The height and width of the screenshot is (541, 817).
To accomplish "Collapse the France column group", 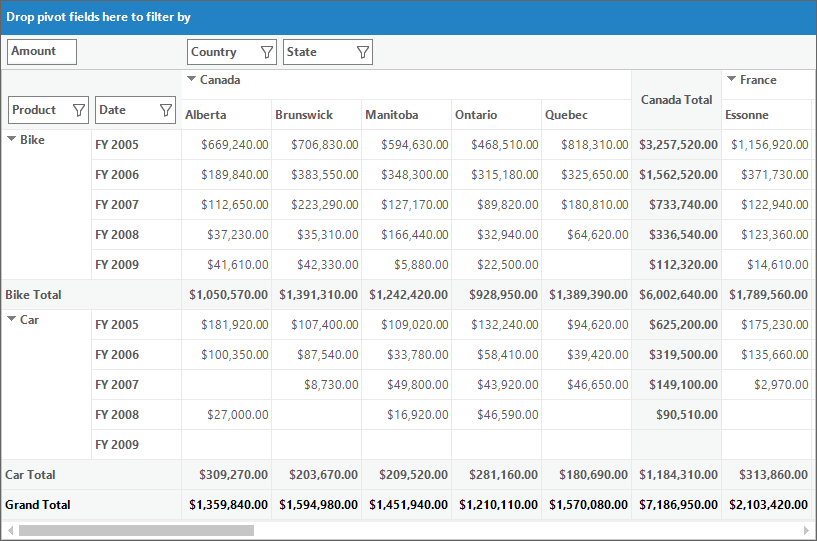I will tap(732, 79).
